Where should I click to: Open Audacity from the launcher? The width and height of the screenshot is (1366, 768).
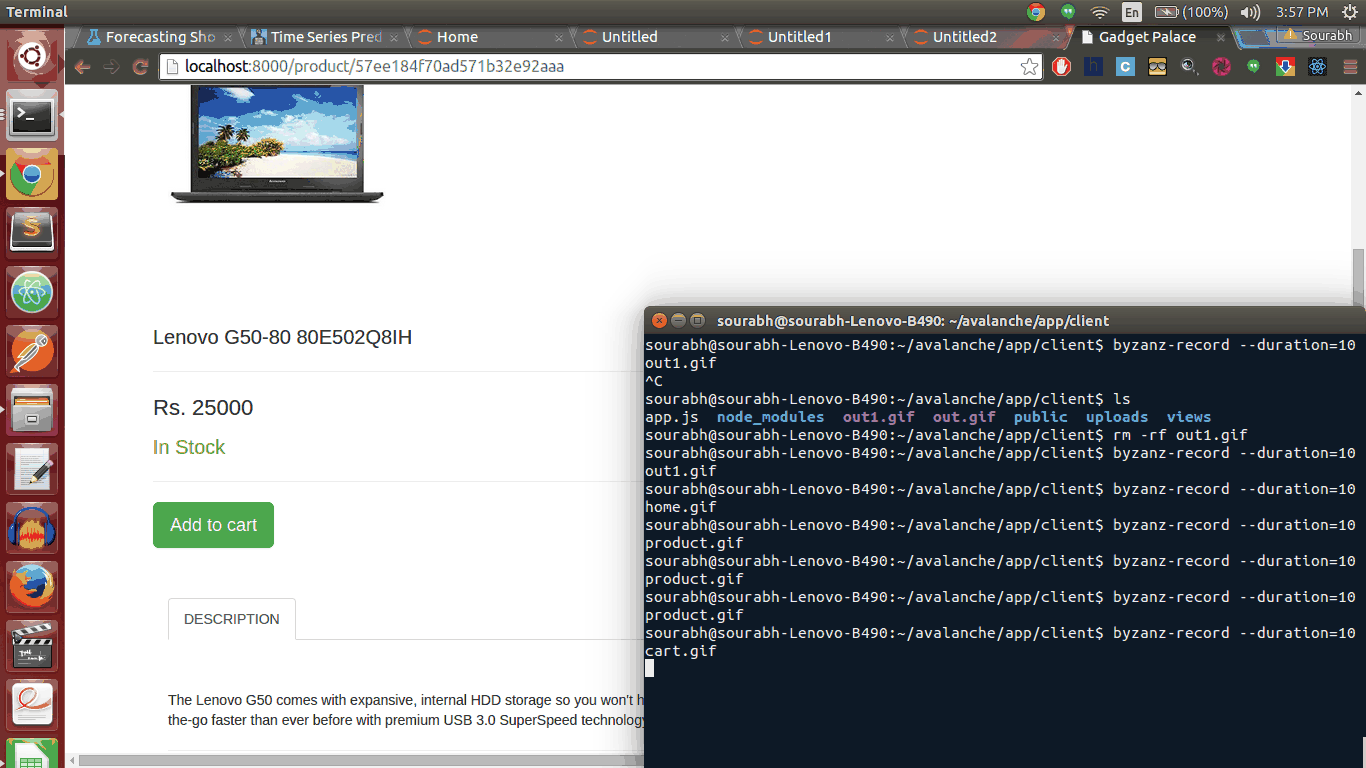tap(33, 528)
